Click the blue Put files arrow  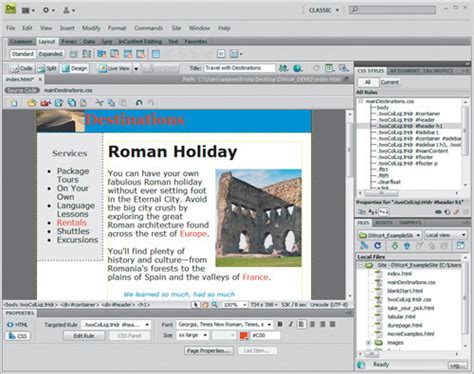(x=407, y=246)
